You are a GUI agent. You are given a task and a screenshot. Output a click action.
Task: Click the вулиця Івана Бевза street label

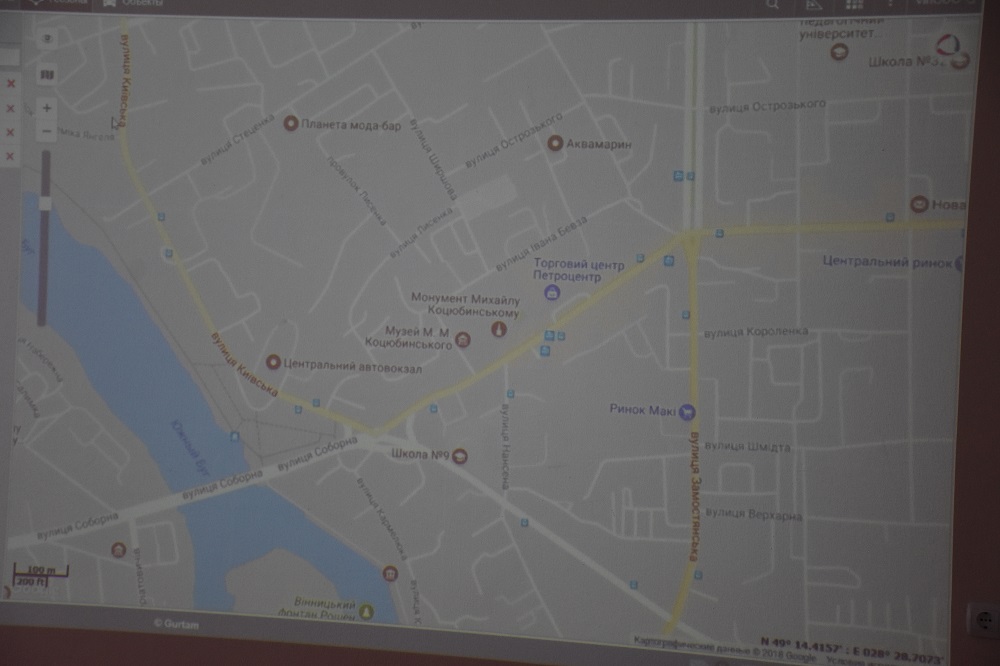pos(541,244)
